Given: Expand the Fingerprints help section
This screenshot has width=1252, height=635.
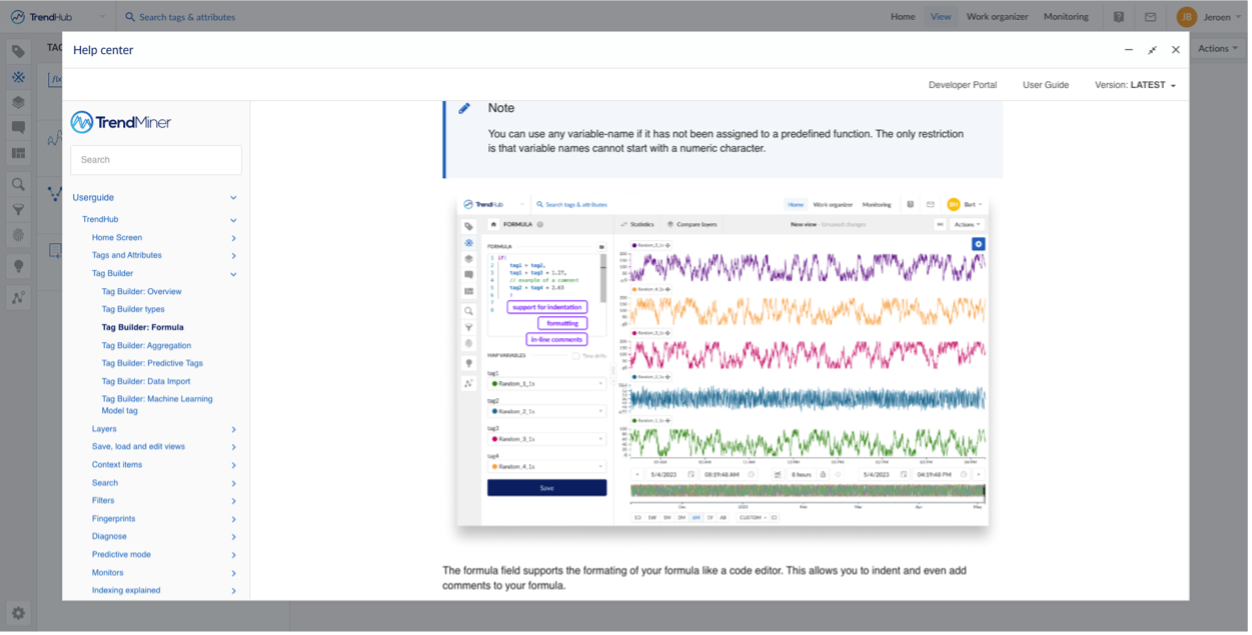Looking at the screenshot, I should (x=233, y=519).
